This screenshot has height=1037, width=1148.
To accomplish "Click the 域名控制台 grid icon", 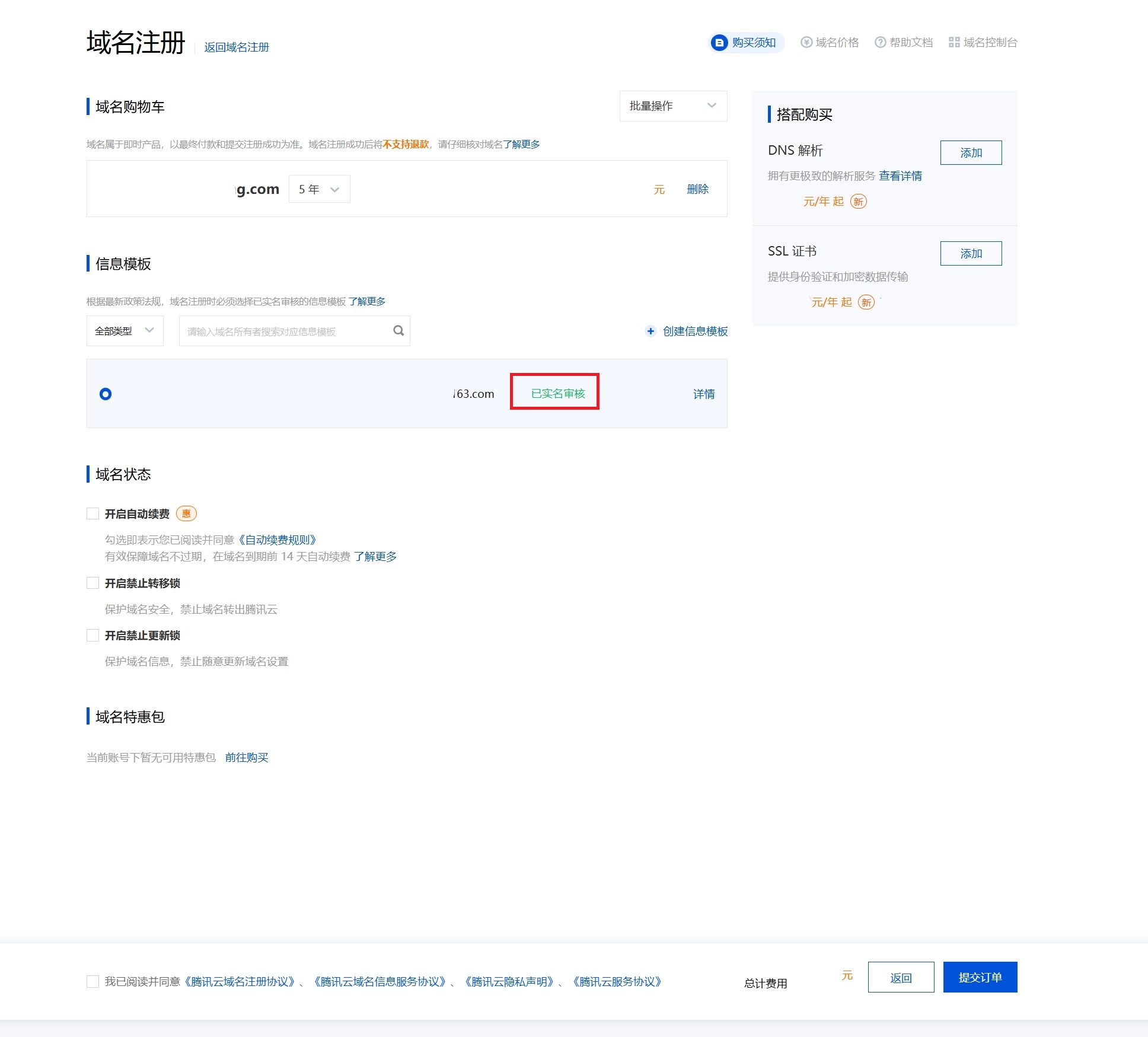I will (x=954, y=42).
